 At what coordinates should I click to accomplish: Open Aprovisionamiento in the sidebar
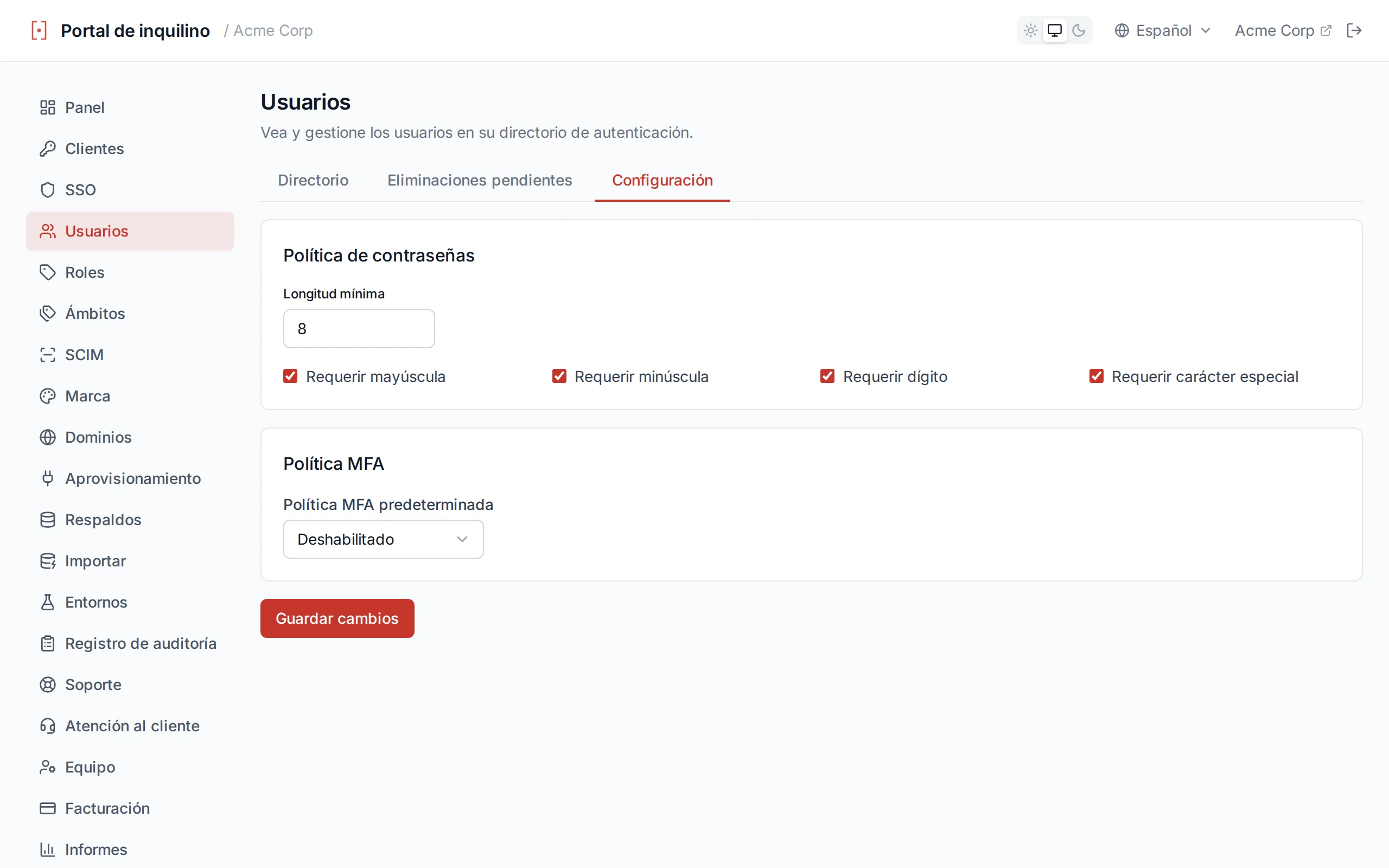coord(130,478)
